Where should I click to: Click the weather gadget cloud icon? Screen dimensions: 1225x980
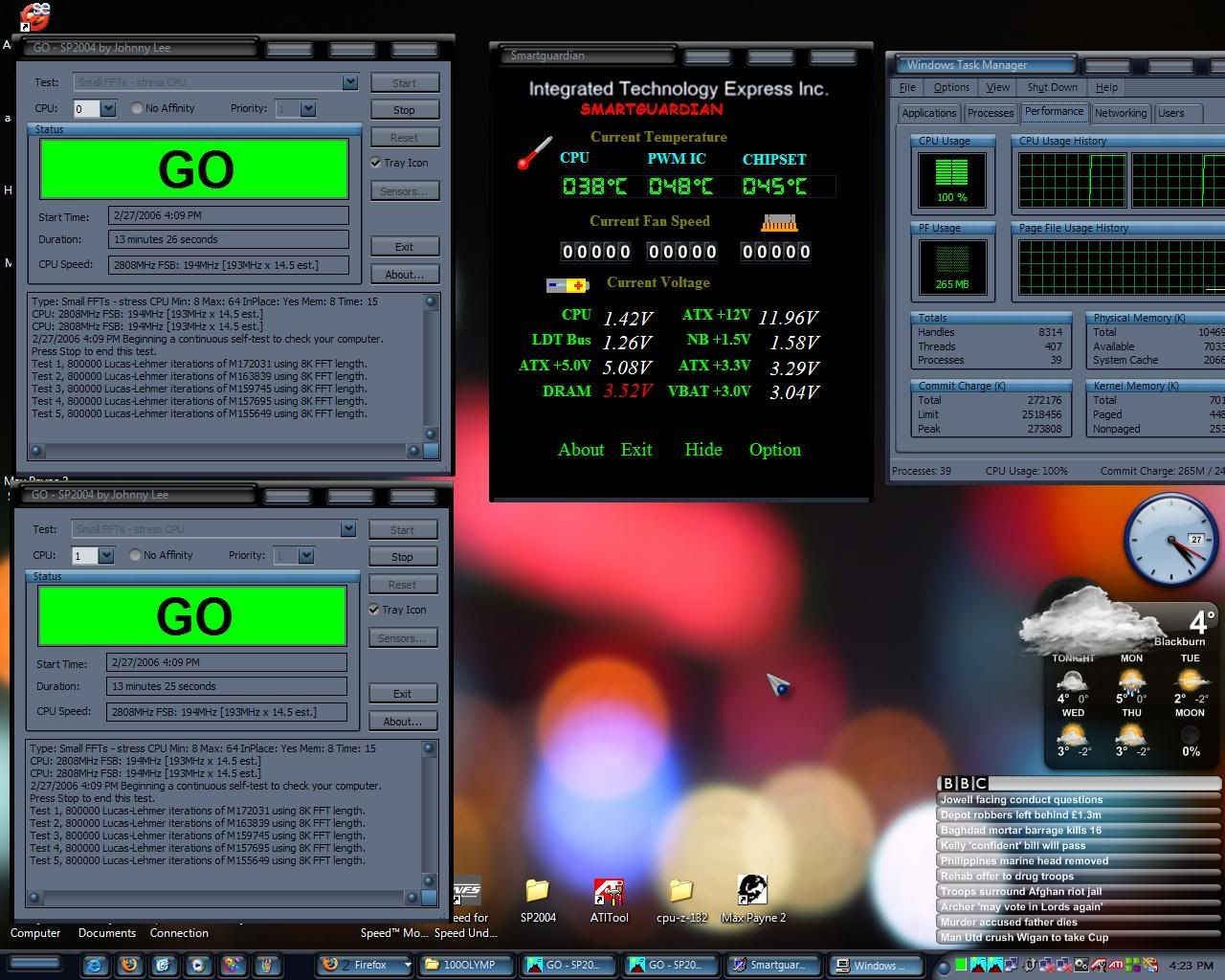click(x=1079, y=620)
